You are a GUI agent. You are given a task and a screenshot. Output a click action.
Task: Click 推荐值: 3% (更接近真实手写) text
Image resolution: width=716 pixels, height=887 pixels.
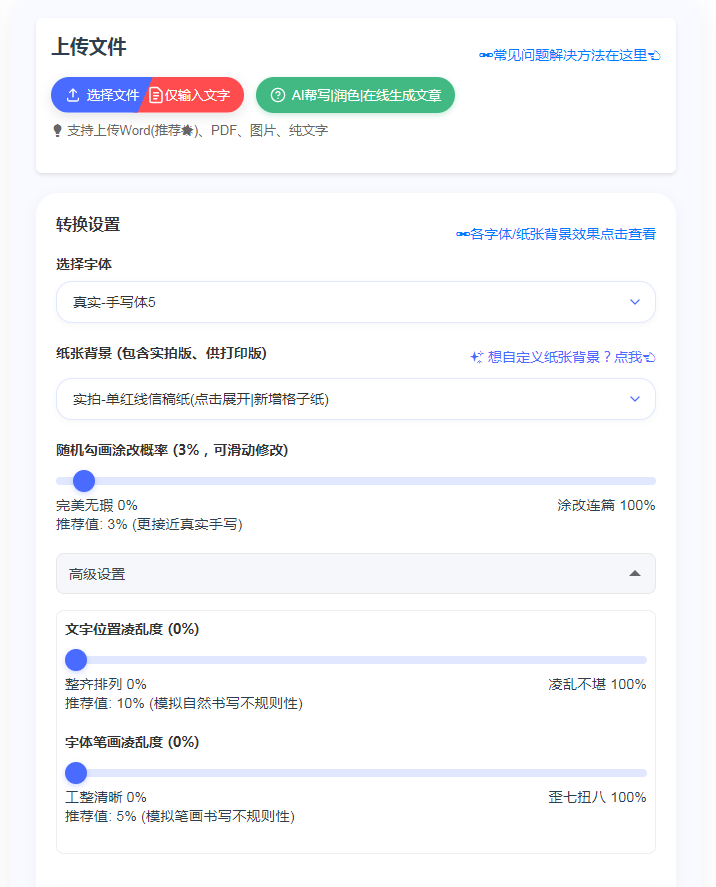(149, 524)
